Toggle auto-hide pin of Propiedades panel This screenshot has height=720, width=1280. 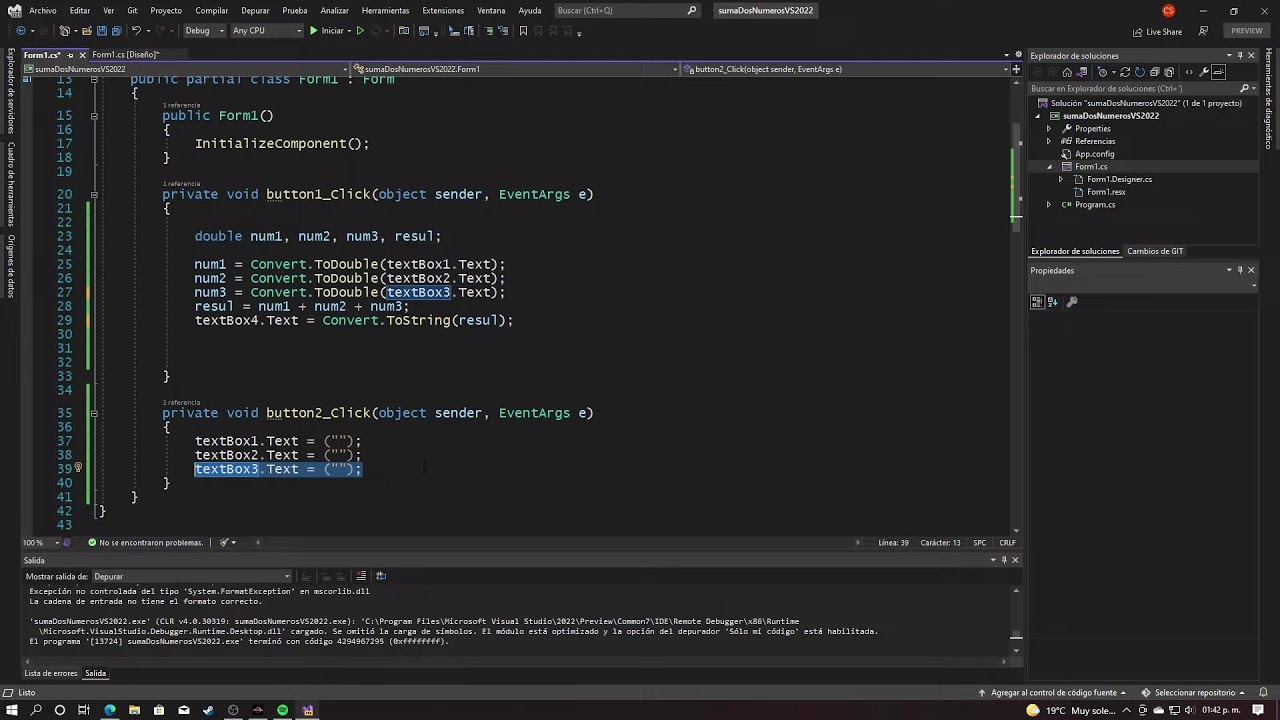pos(1240,270)
